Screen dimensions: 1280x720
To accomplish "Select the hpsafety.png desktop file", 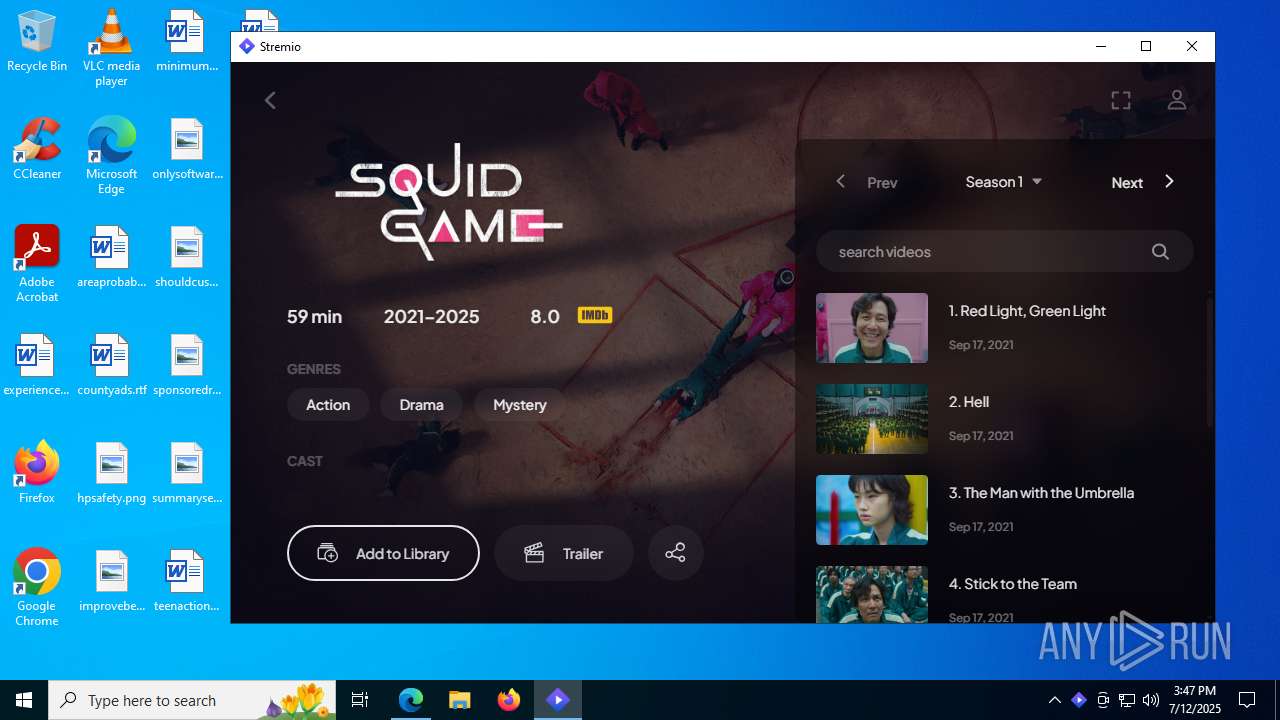I will pos(111,473).
